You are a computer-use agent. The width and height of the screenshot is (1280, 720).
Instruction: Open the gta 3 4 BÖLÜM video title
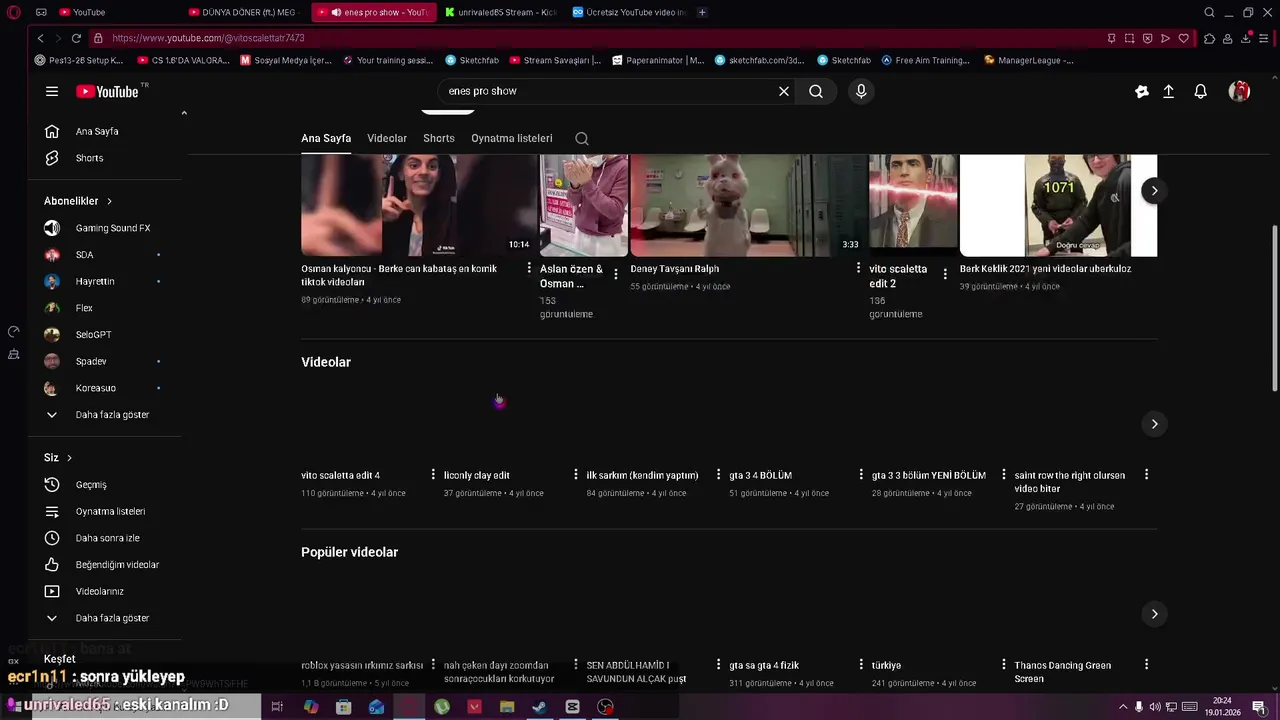(761, 475)
